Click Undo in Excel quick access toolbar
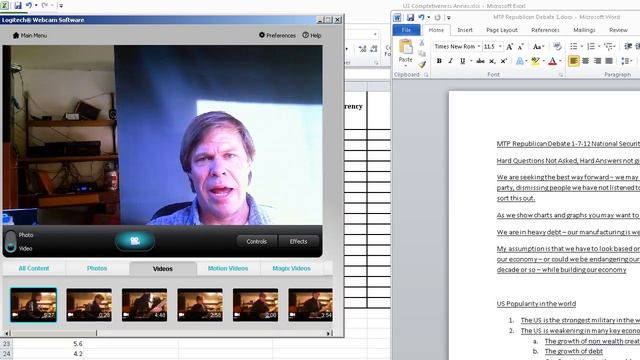Screen dimensions: 640x360 [x=29, y=5]
